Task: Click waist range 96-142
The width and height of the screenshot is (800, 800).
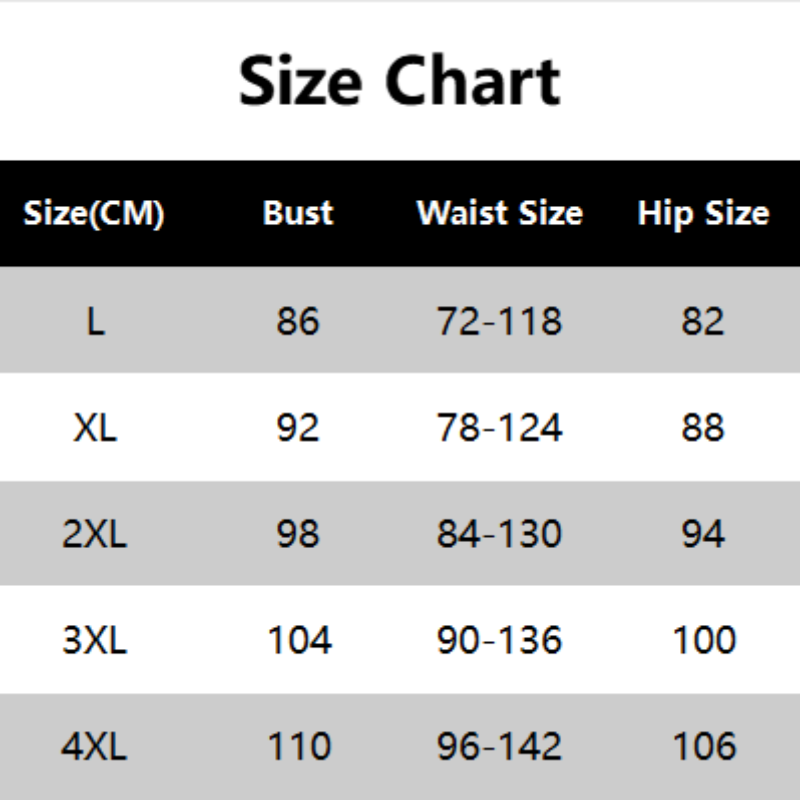Action: pos(499,746)
